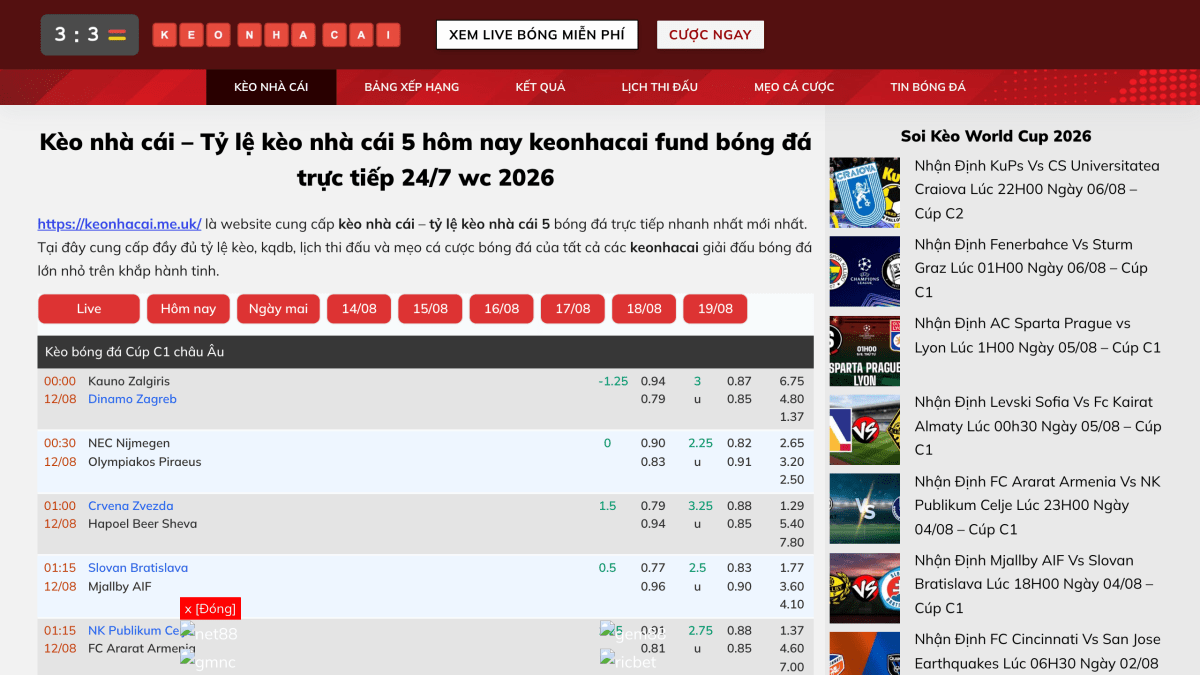
Task: Open Levski Sofia vs Kairat Almaty thumbnail
Action: (865, 430)
